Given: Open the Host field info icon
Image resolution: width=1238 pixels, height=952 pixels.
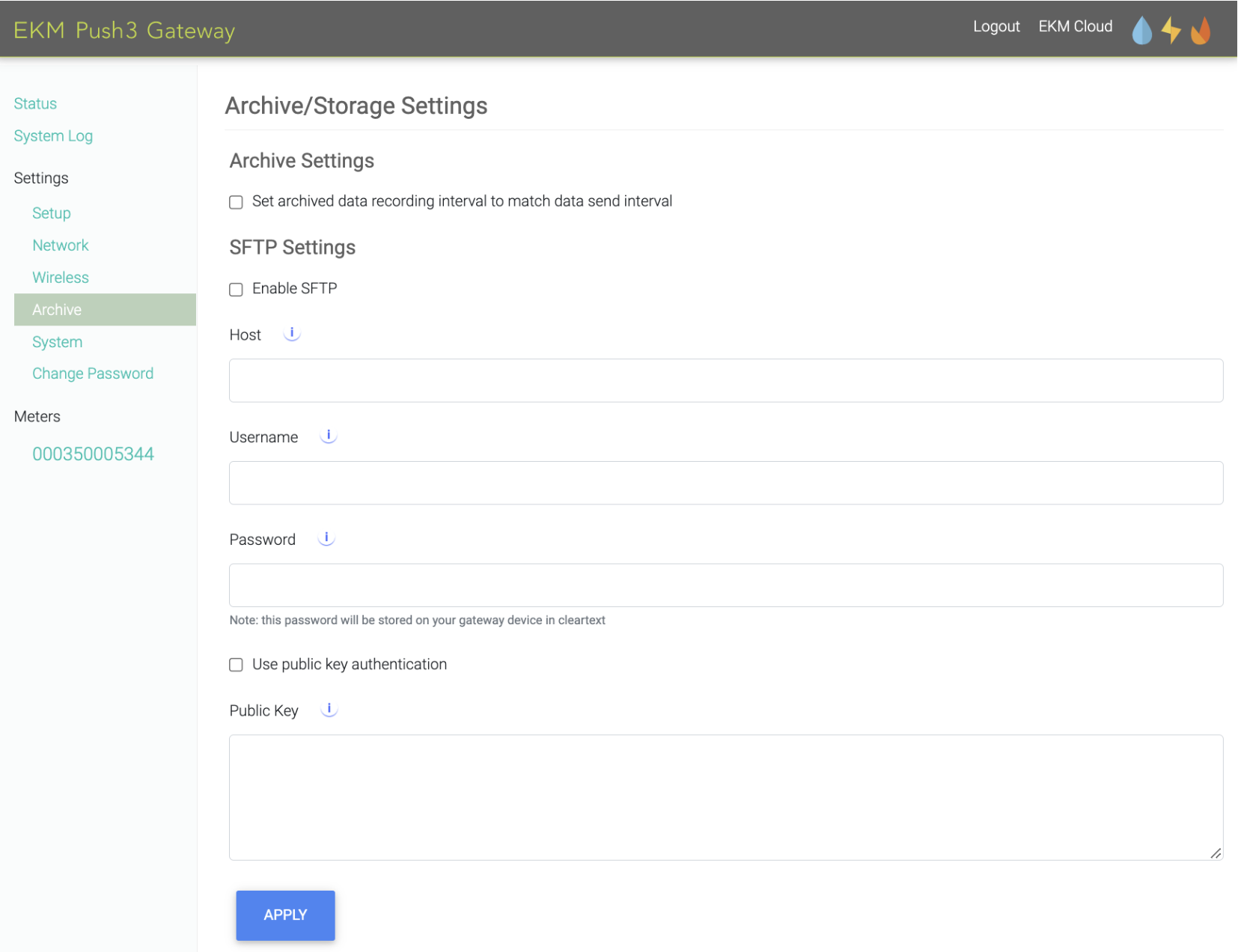Looking at the screenshot, I should (292, 334).
